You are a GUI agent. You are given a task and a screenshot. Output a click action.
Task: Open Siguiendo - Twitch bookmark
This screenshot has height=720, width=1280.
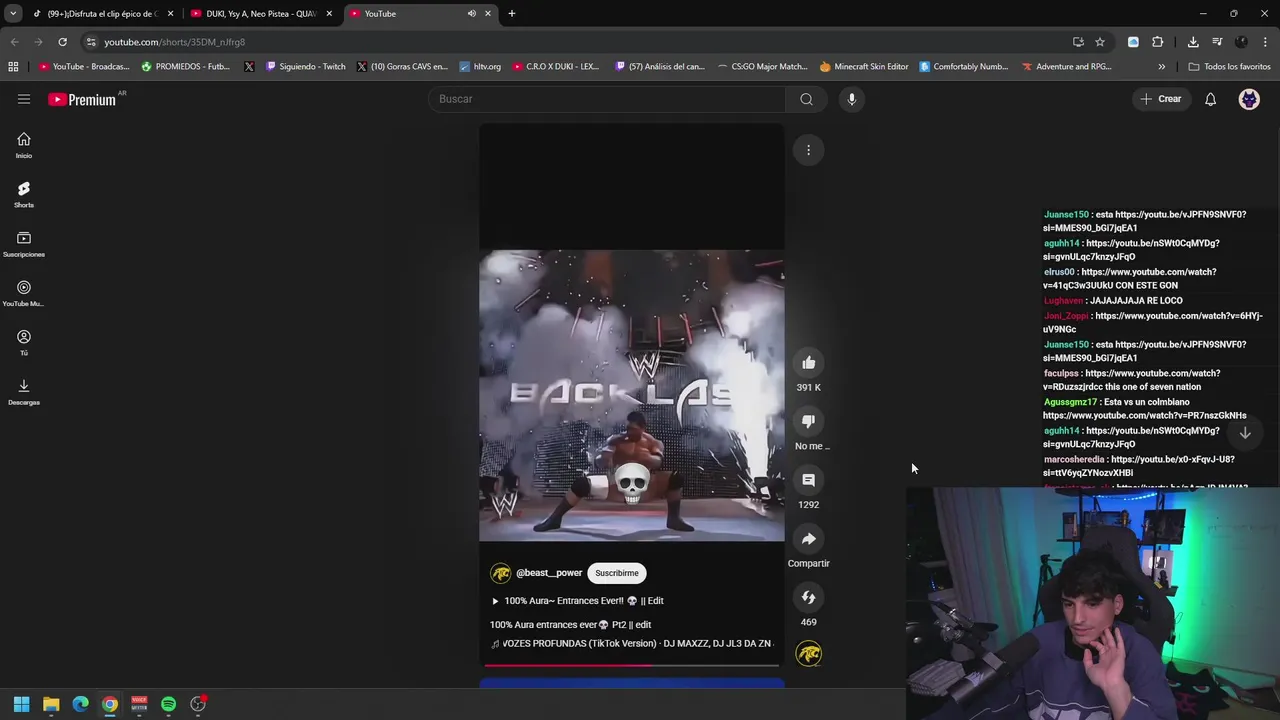[306, 67]
